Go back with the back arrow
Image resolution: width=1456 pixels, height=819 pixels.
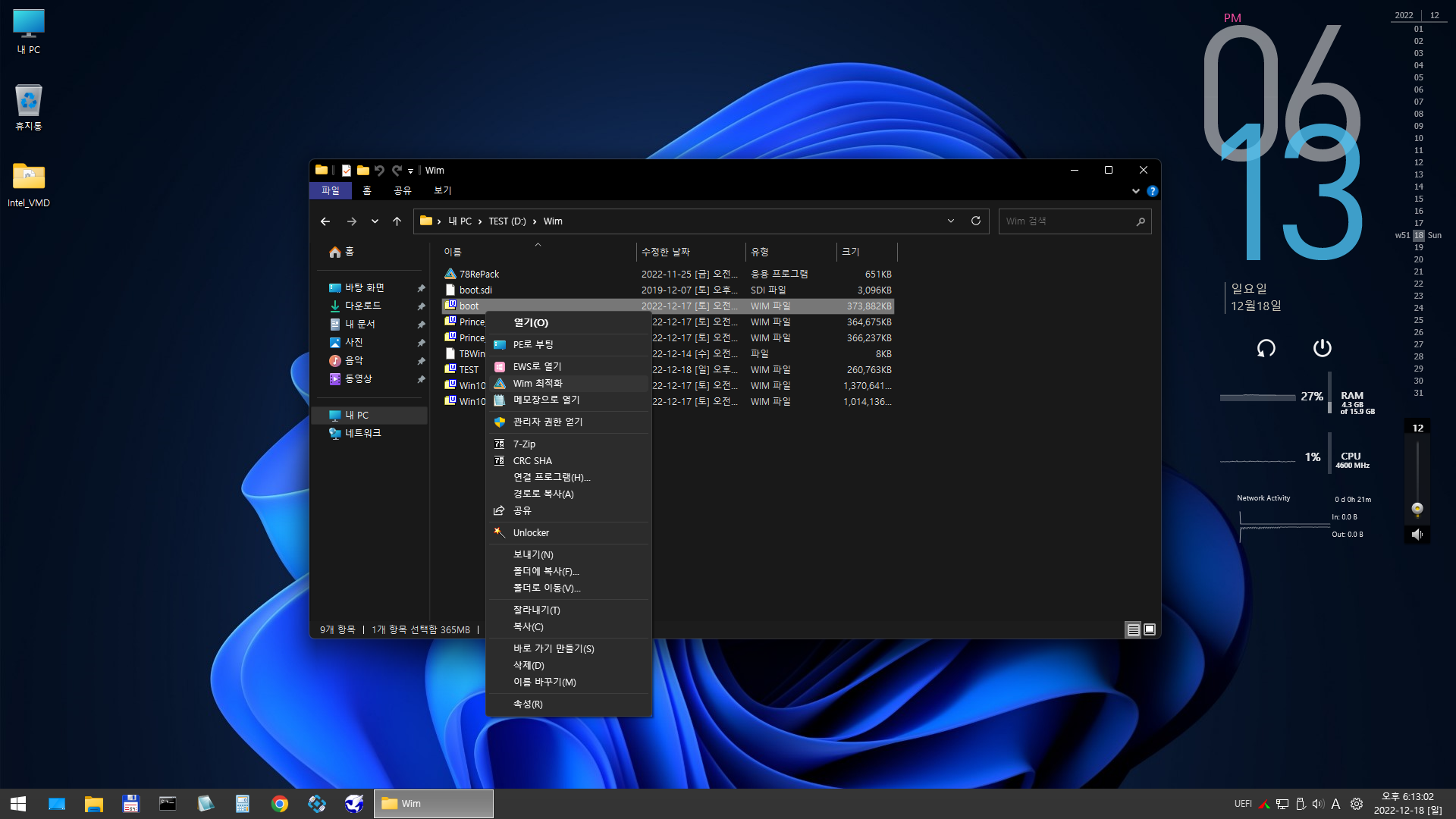pos(325,221)
